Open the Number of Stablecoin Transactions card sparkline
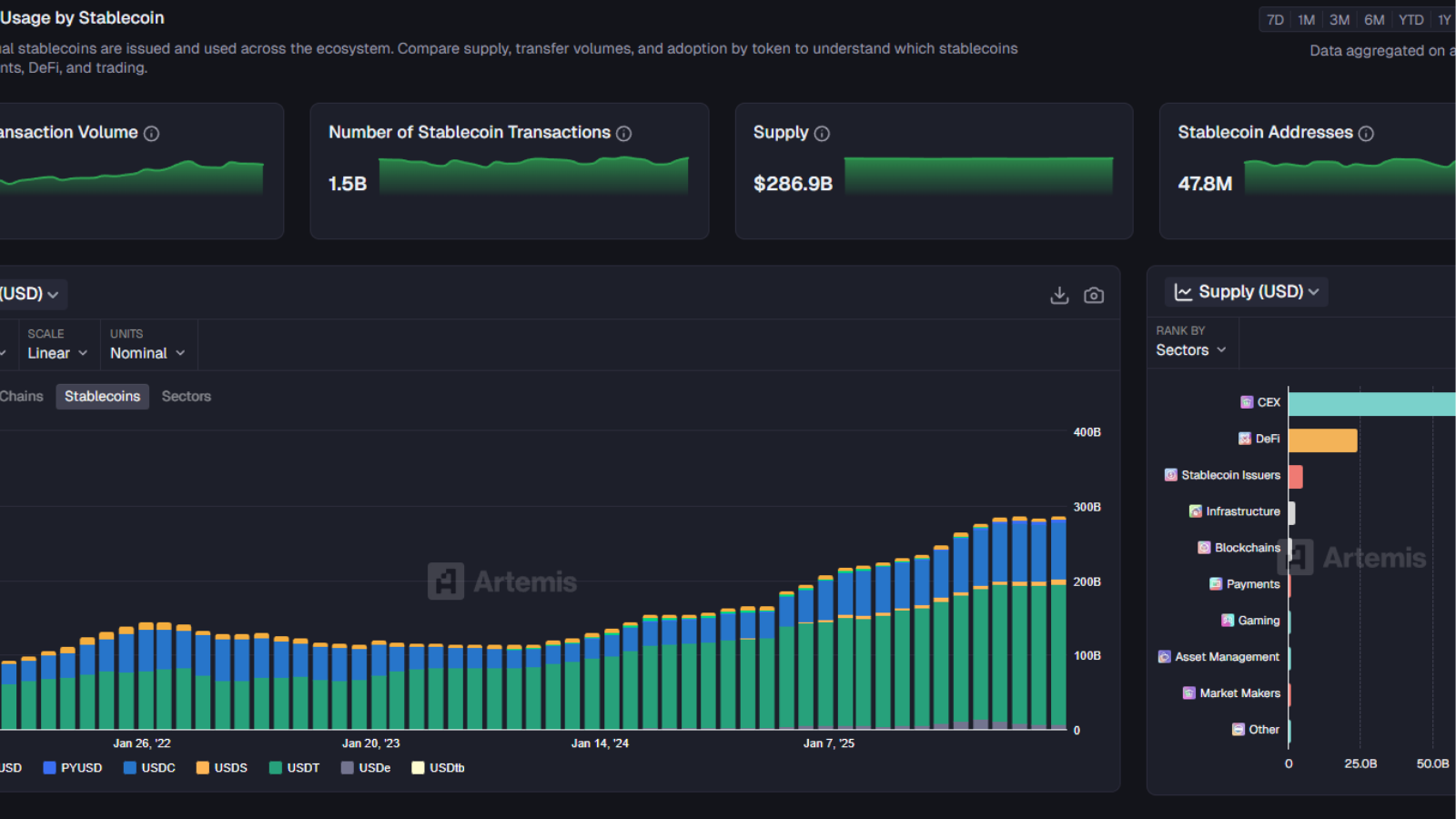 [534, 175]
